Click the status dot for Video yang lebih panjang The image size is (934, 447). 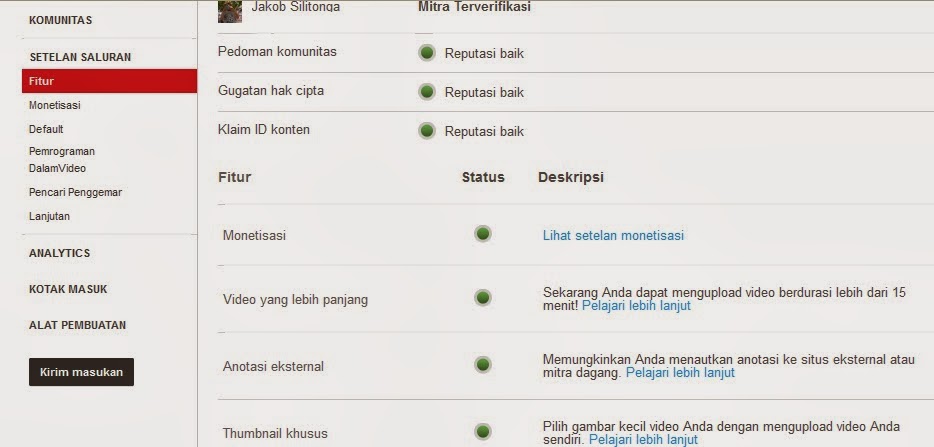tap(482, 297)
